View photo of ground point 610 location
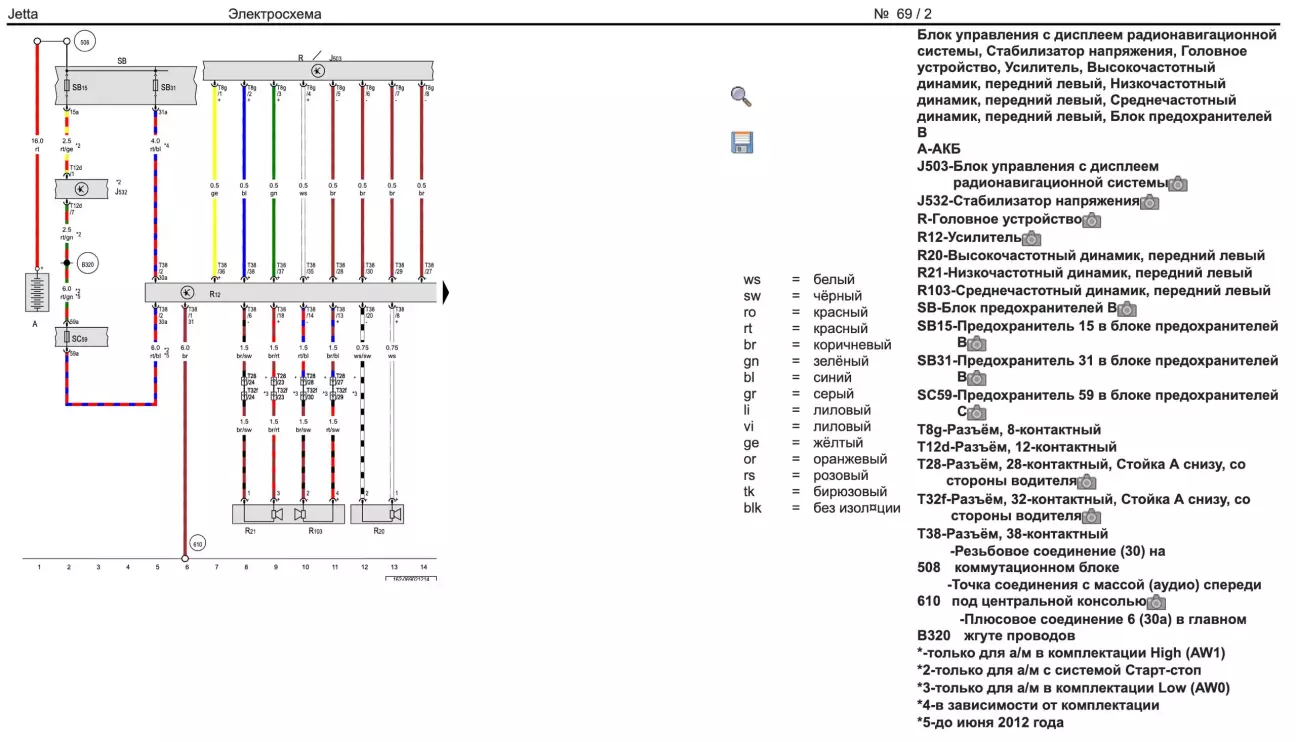 click(1156, 602)
